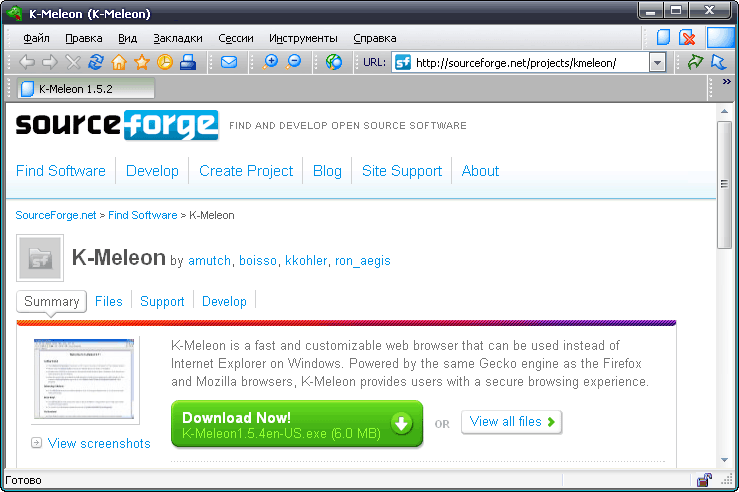Stop page loading with the X icon
The width and height of the screenshot is (739, 492).
(x=73, y=62)
